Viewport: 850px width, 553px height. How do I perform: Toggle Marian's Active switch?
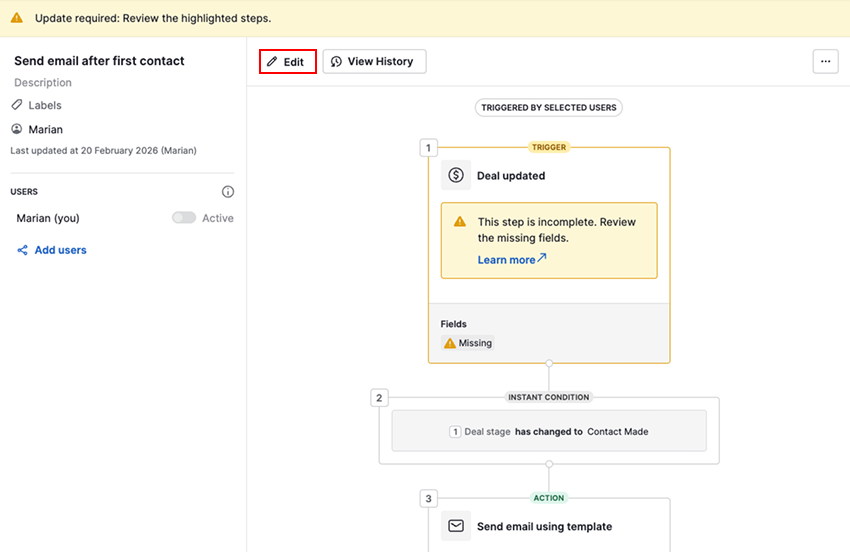(184, 218)
